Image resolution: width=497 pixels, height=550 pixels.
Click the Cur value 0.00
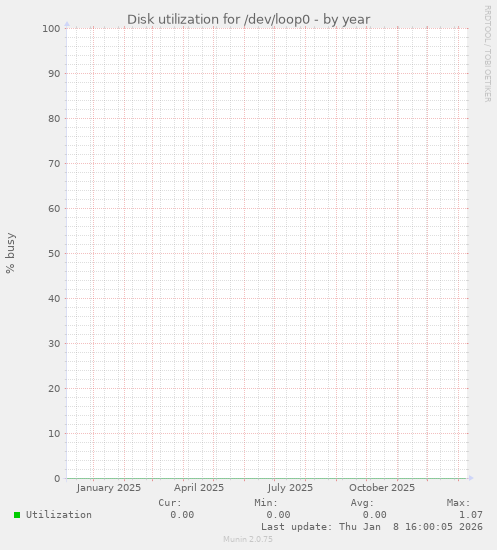coord(182,515)
